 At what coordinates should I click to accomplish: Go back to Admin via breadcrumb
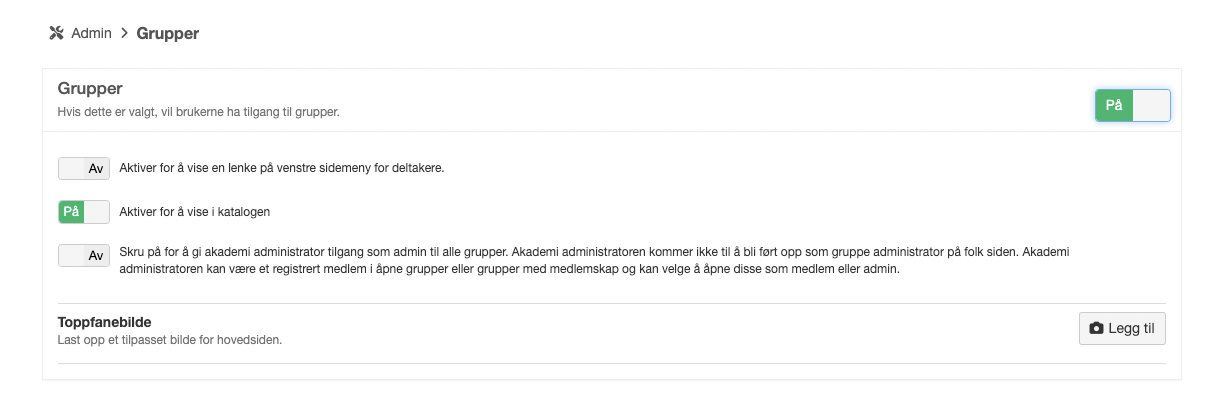90,33
